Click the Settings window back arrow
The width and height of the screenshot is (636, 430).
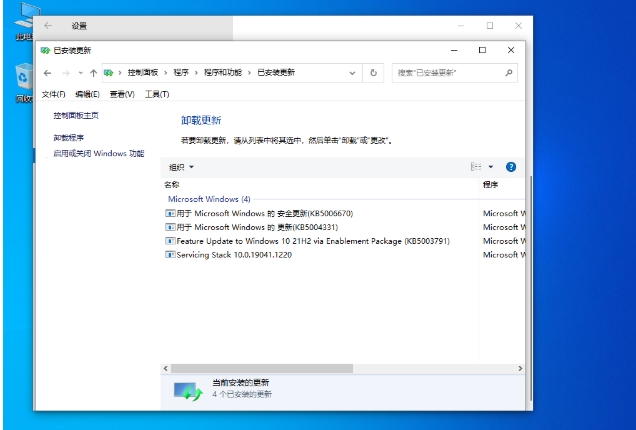(x=47, y=25)
